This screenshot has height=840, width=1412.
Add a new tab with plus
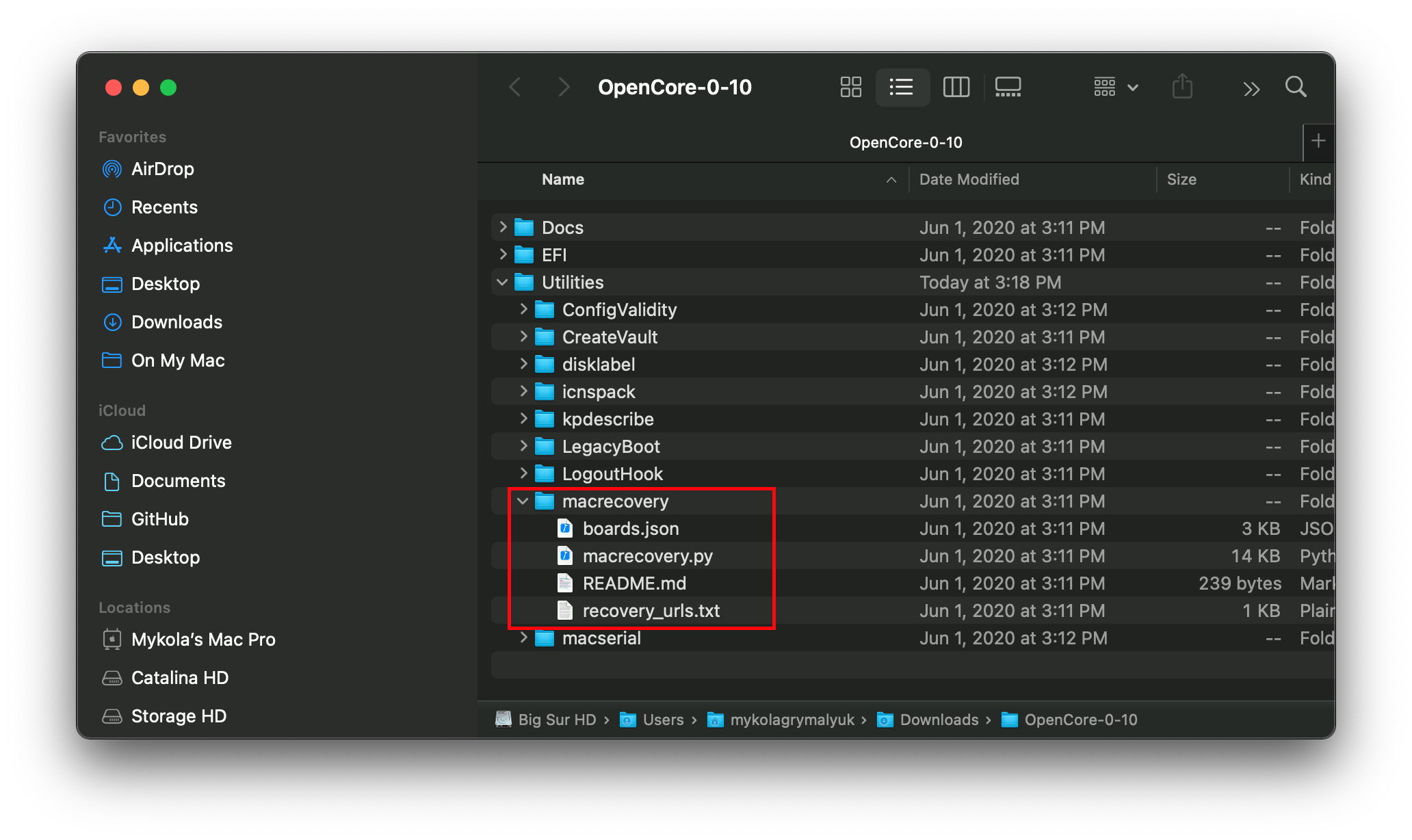tap(1318, 142)
